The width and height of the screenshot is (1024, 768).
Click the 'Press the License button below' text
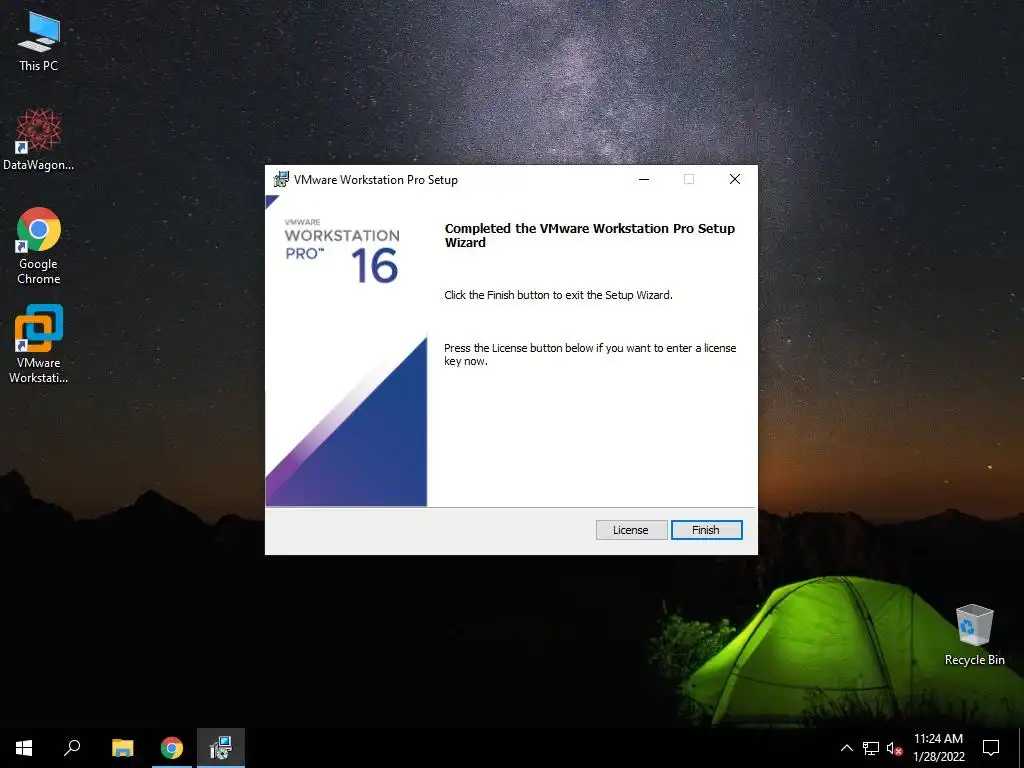tap(590, 355)
